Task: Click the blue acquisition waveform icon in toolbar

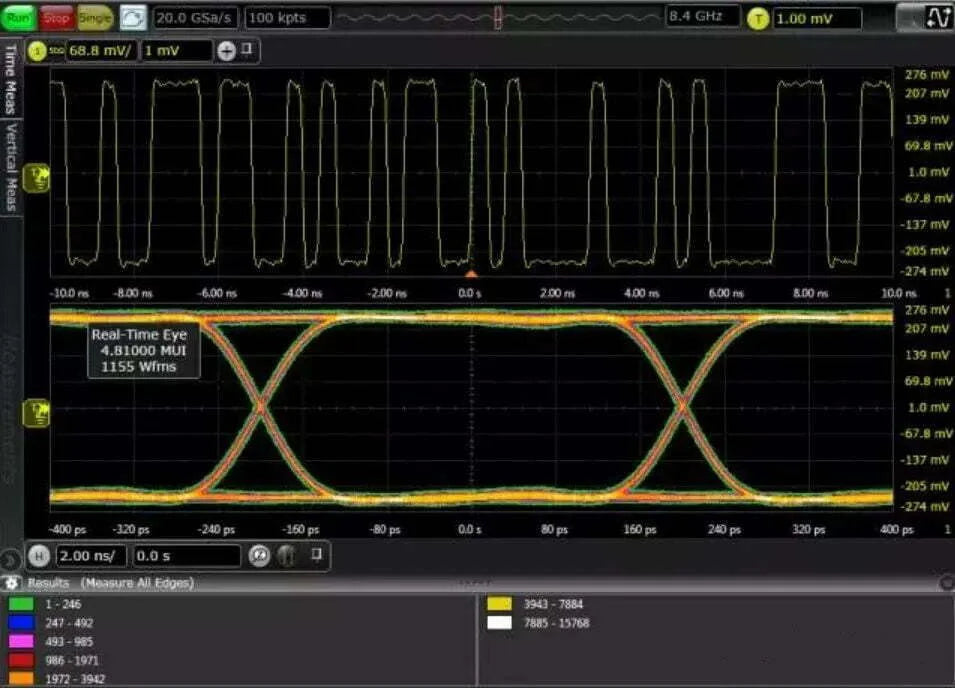Action: pos(131,15)
